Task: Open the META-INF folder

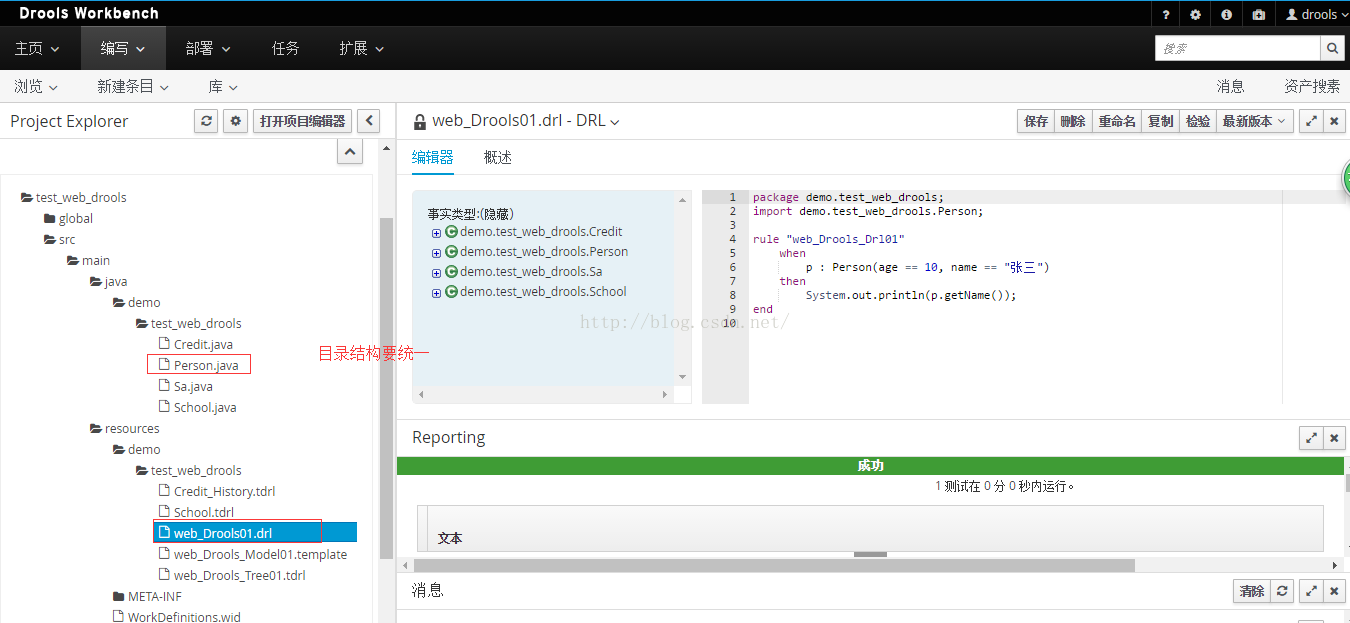Action: (147, 596)
